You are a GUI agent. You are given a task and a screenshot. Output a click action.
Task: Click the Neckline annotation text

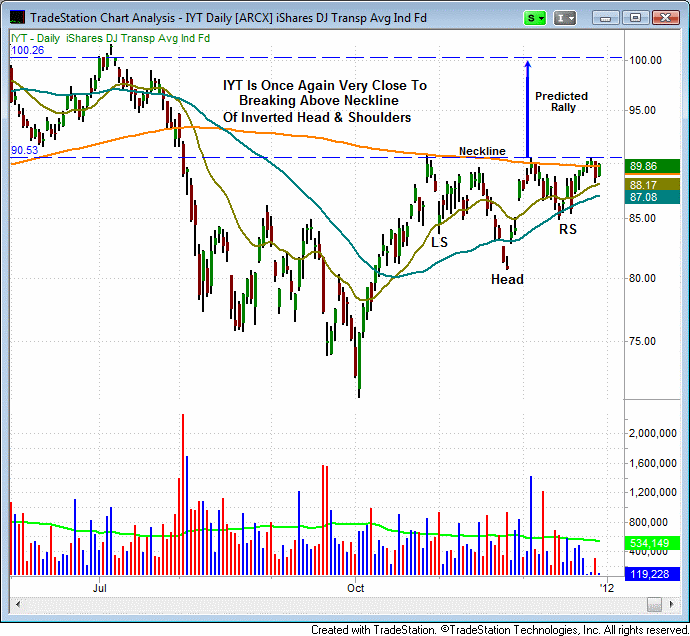tap(482, 151)
